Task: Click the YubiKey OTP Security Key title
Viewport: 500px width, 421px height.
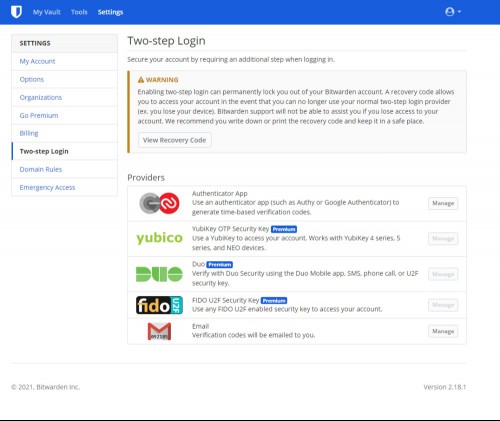Action: tap(230, 229)
